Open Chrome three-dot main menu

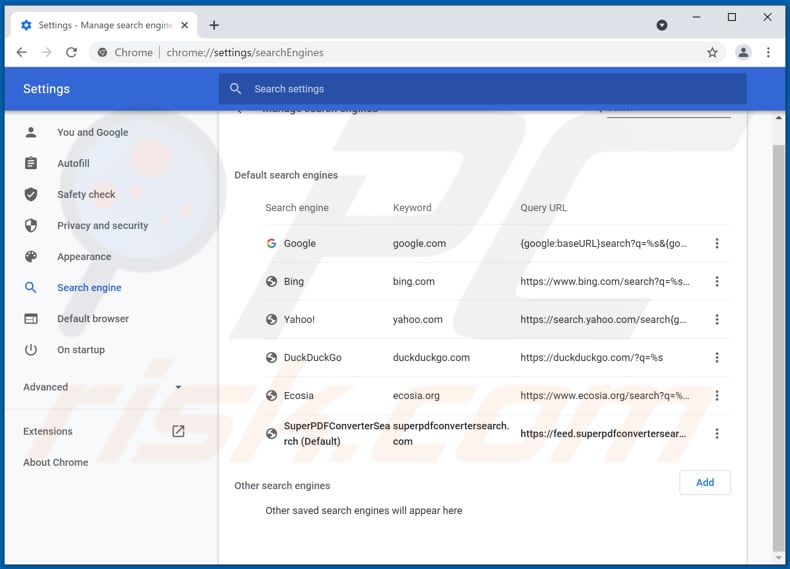click(x=768, y=52)
